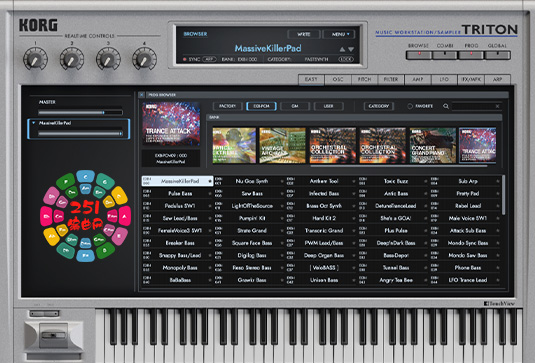
Task: Click realtime control knob 3
Action: tap(108, 59)
